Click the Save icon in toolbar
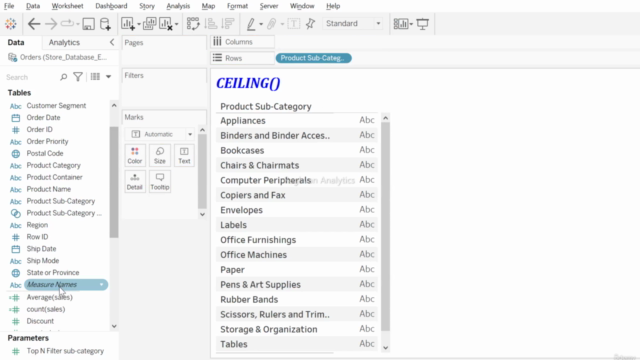 tap(88, 24)
